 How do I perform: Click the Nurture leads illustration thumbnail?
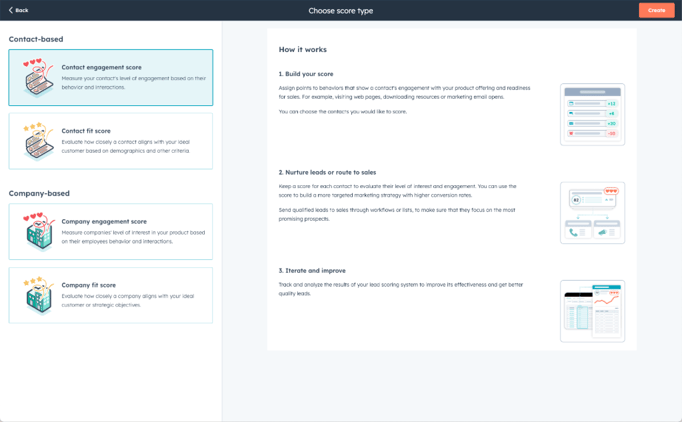592,212
